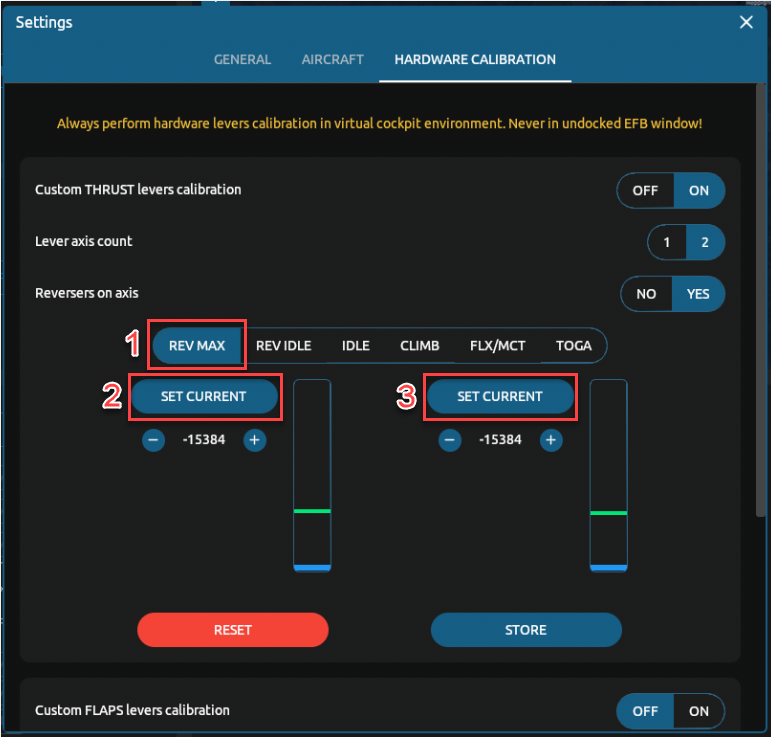
Task: Close the Settings window with the X icon
Action: coord(746,22)
